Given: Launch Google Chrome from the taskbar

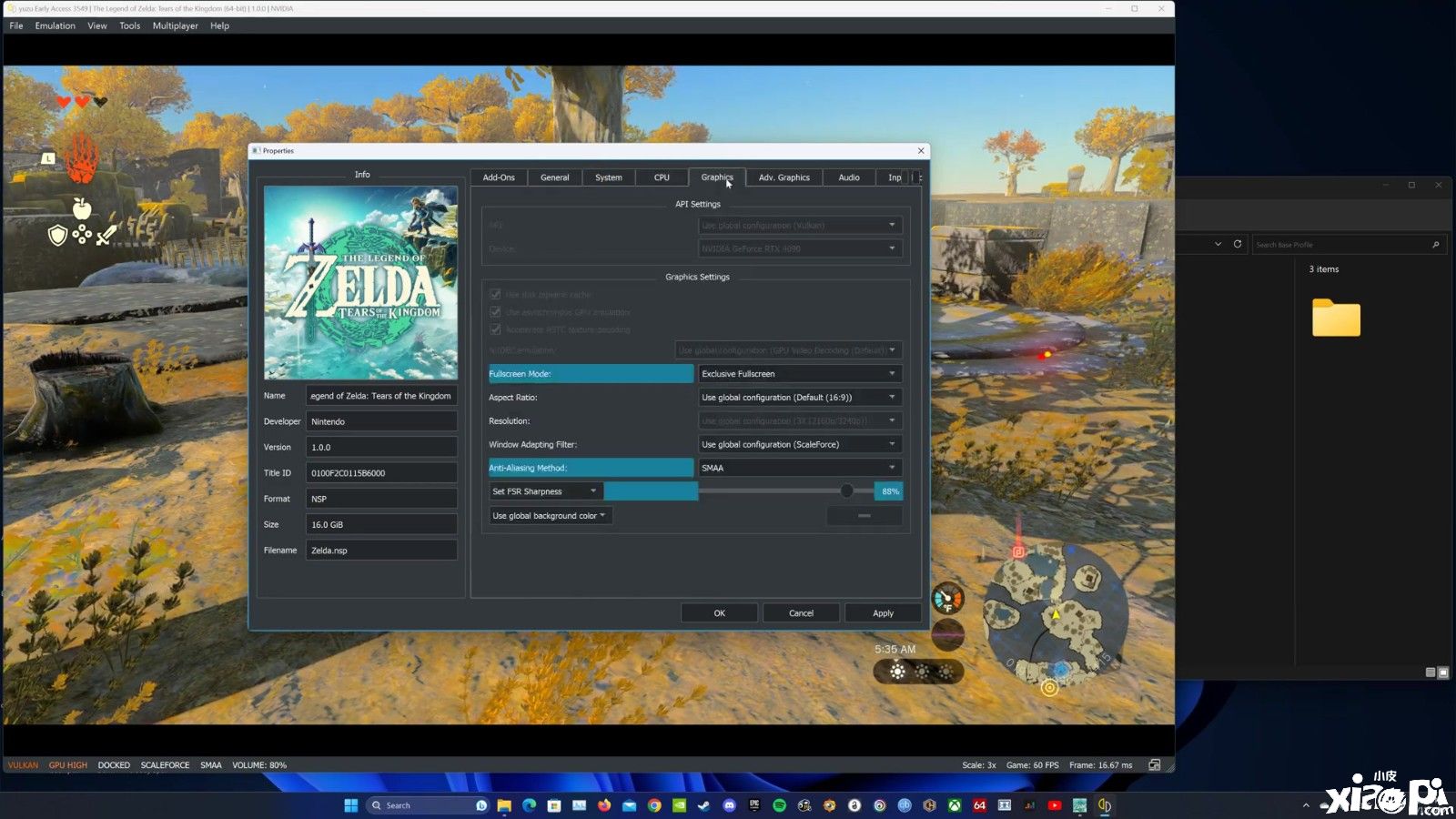Looking at the screenshot, I should 654,805.
